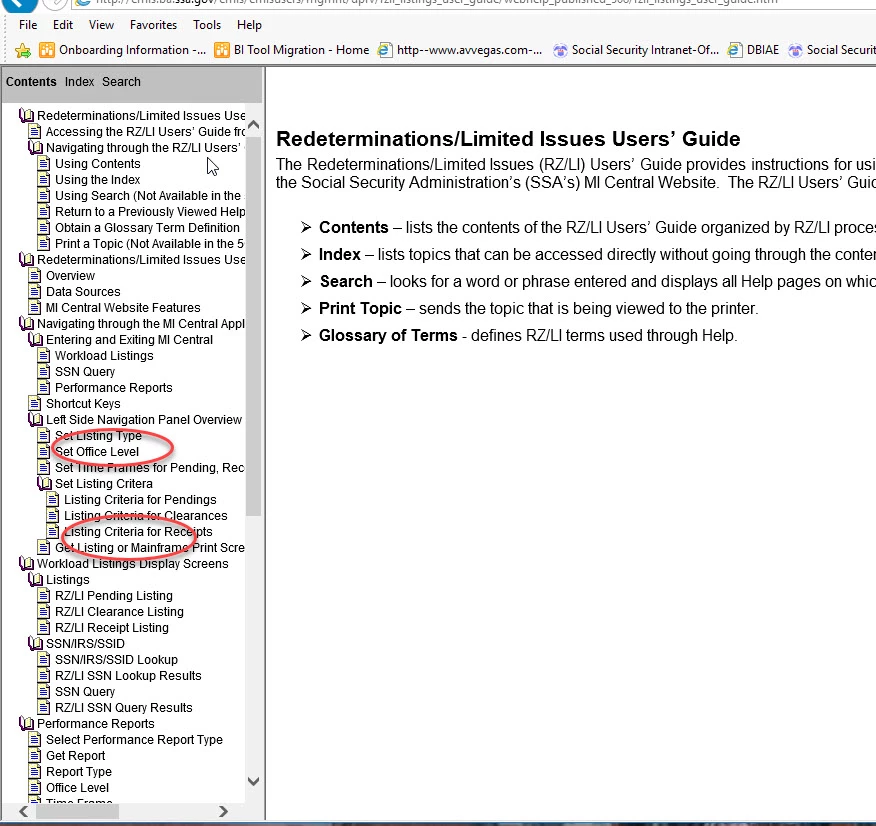The height and width of the screenshot is (826, 876).
Task: Open Listing Criteria for Clearances topic
Action: (x=146, y=516)
